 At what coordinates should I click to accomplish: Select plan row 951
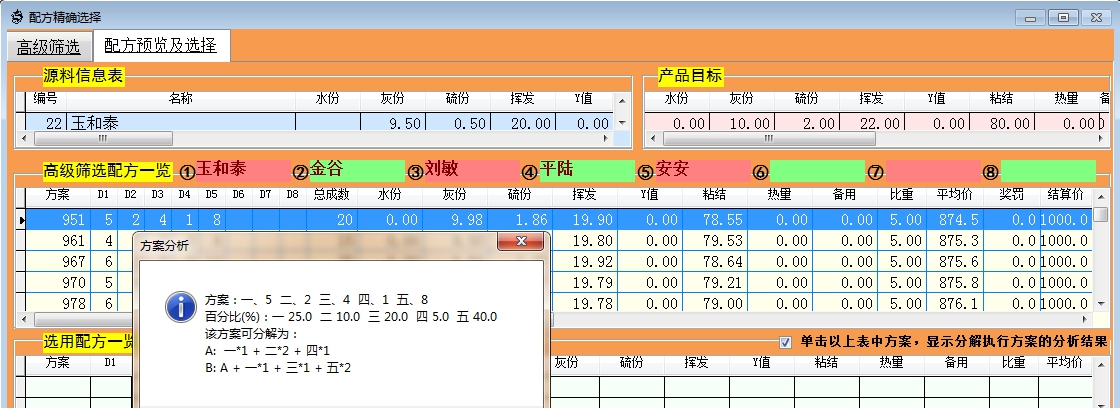click(559, 219)
